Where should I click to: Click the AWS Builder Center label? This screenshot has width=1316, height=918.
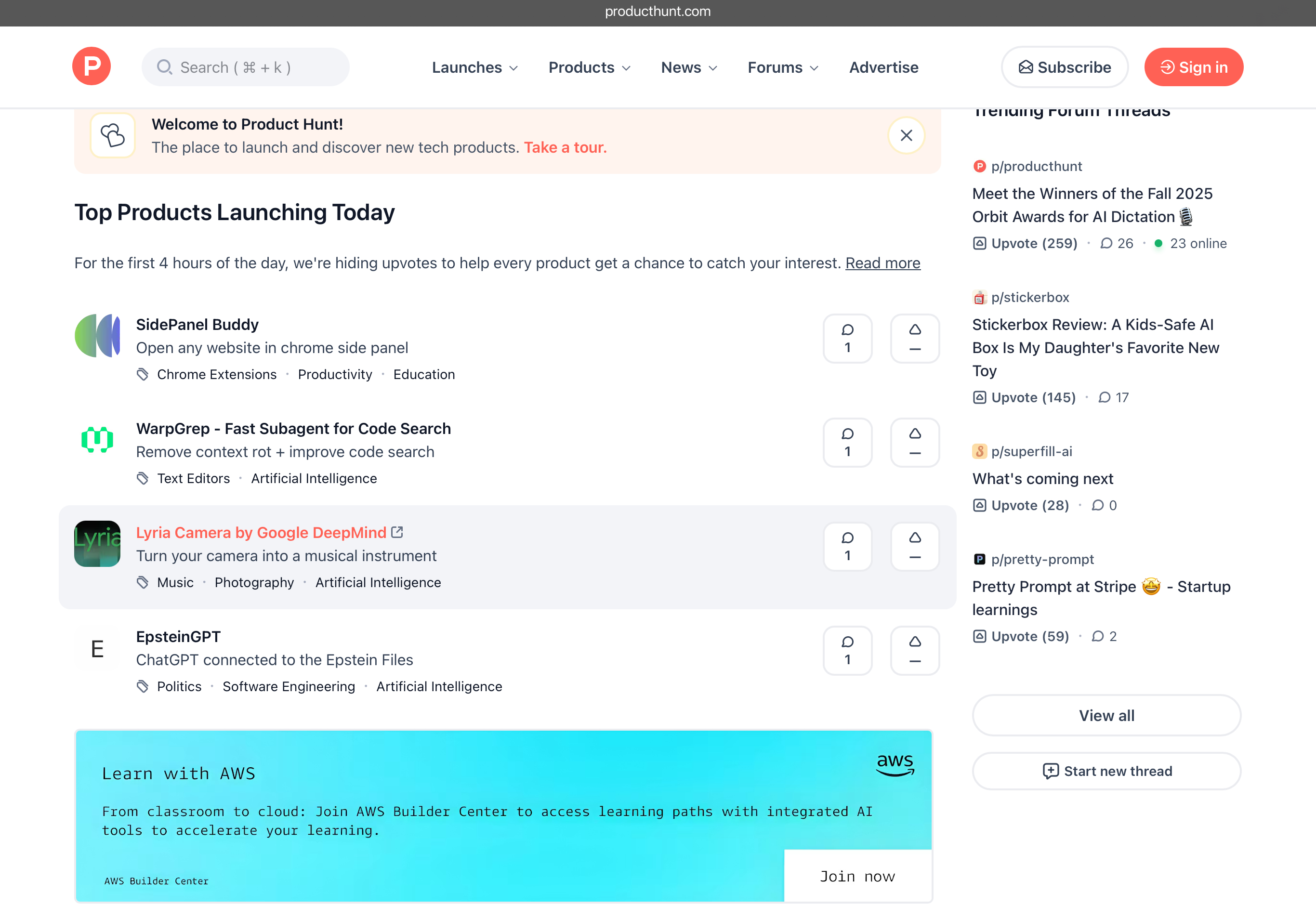coord(157,881)
